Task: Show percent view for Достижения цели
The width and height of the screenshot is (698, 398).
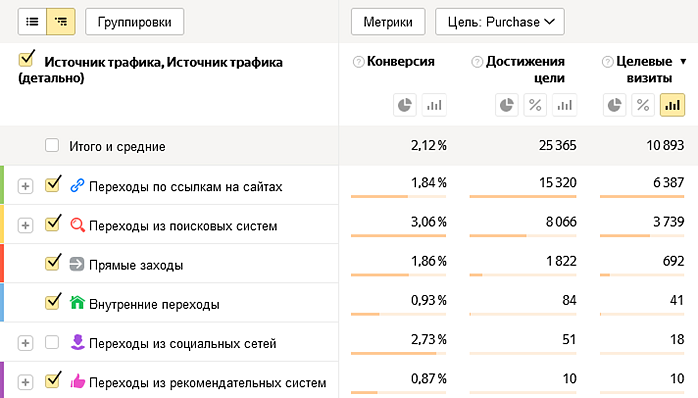Action: (x=535, y=105)
